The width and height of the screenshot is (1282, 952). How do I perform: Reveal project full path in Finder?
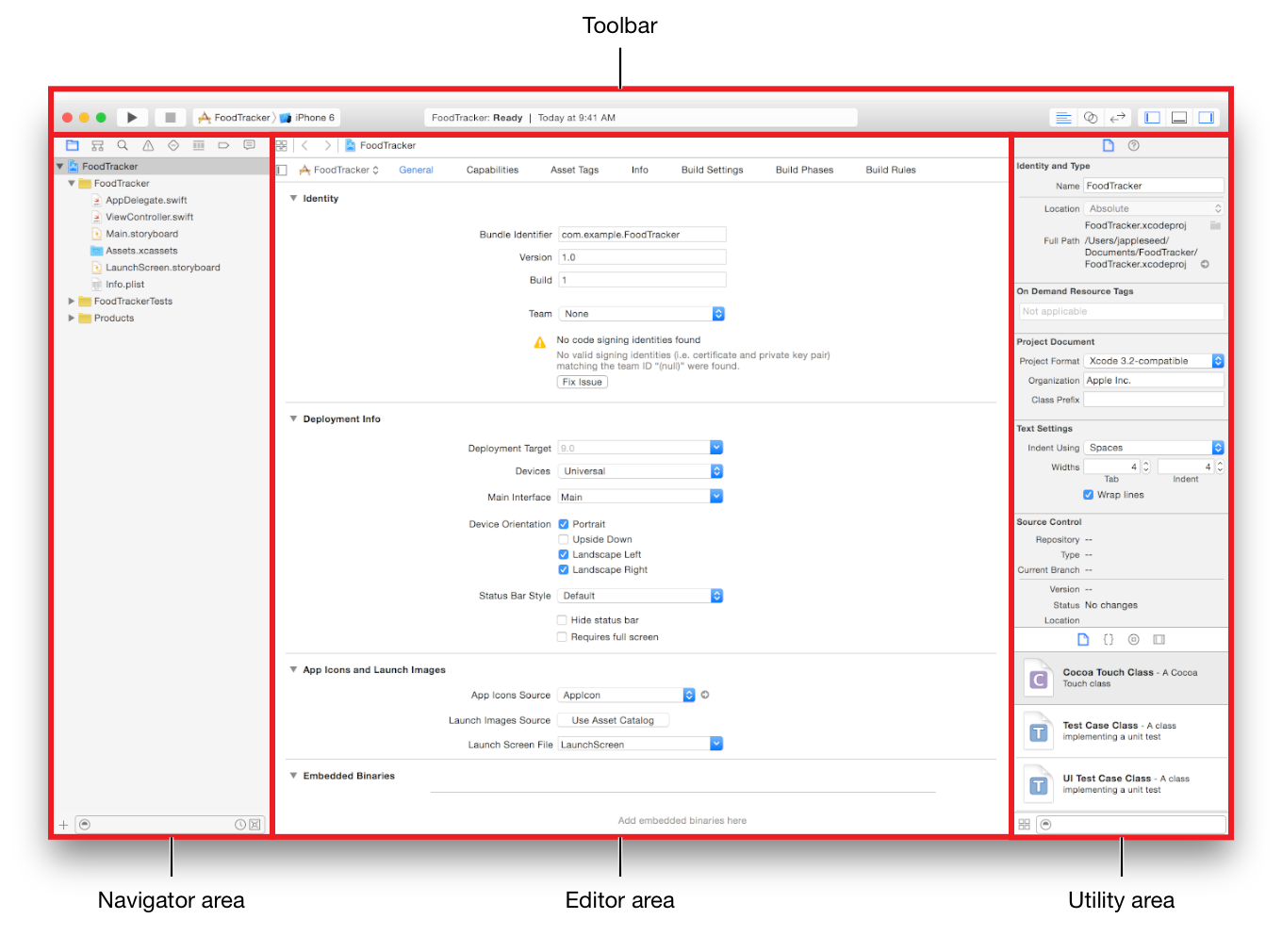[1205, 264]
